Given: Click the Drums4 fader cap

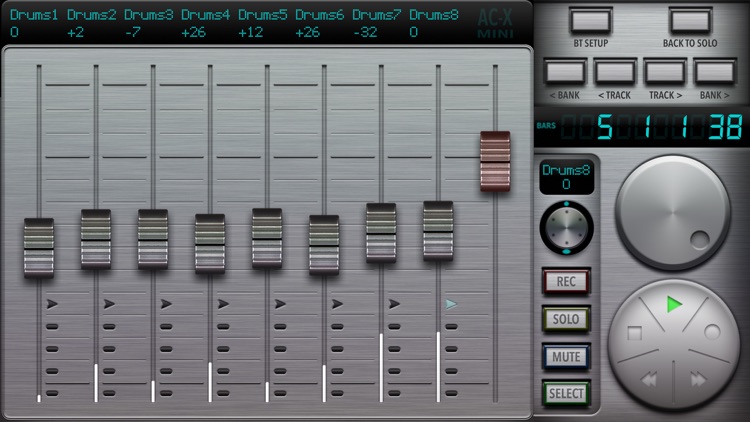Looking at the screenshot, I should 210,244.
